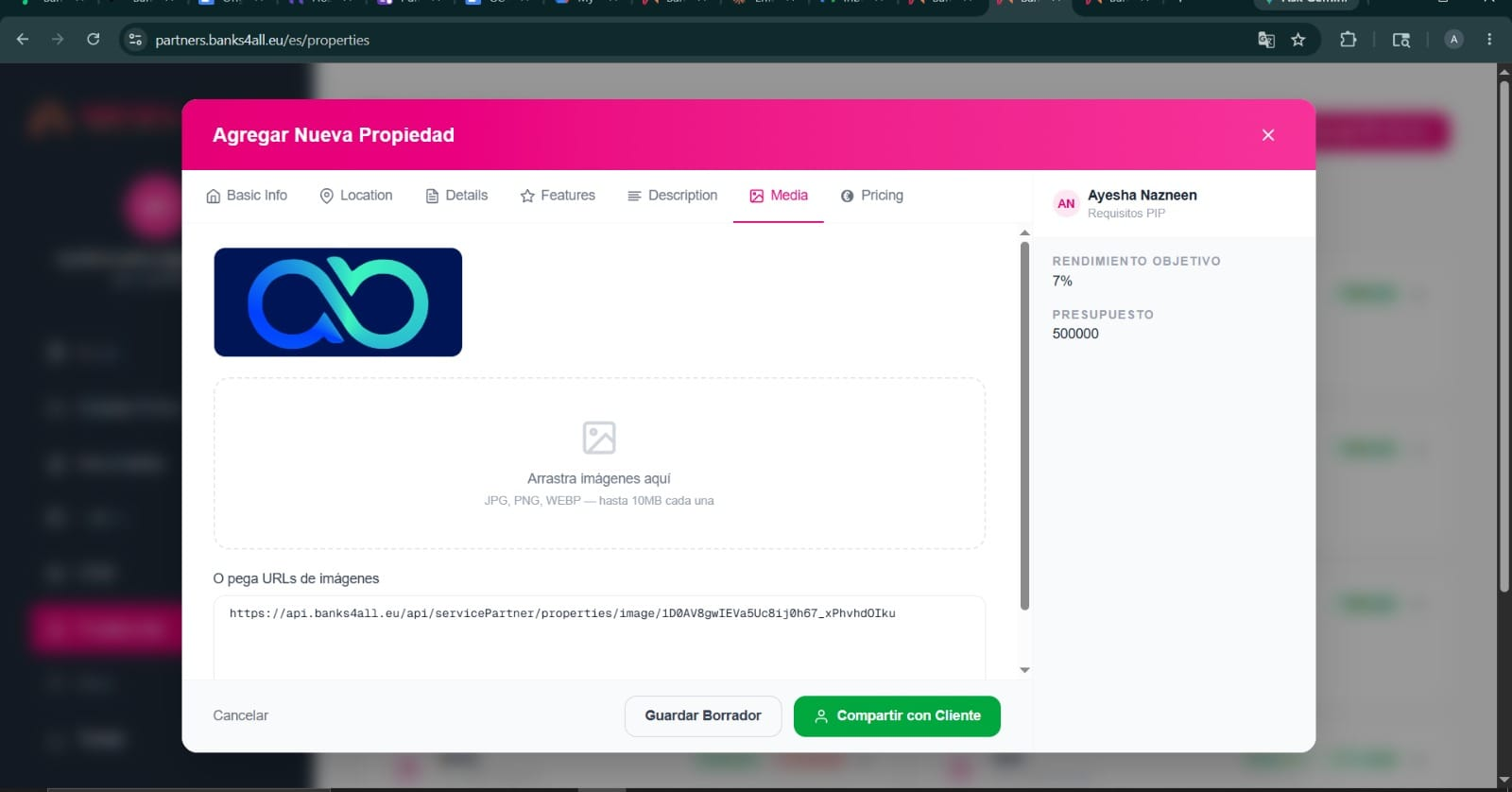Reload the current page
Viewport: 1512px width, 792px height.
93,40
